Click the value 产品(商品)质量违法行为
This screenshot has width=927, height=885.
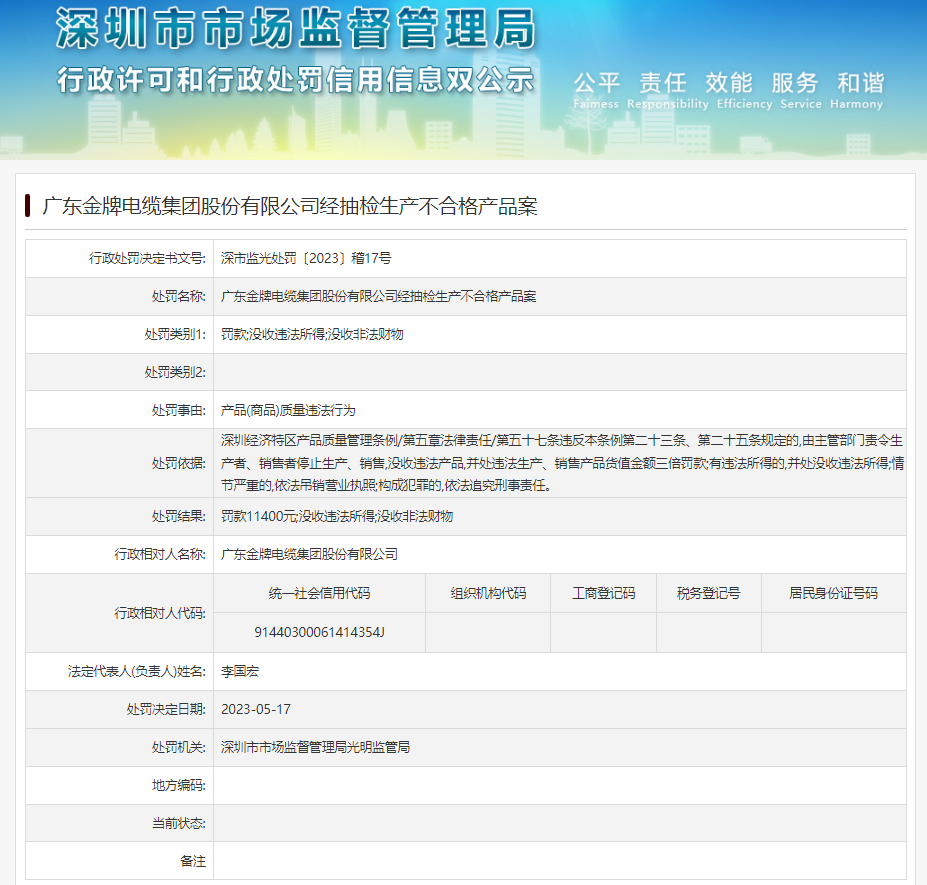click(x=288, y=410)
